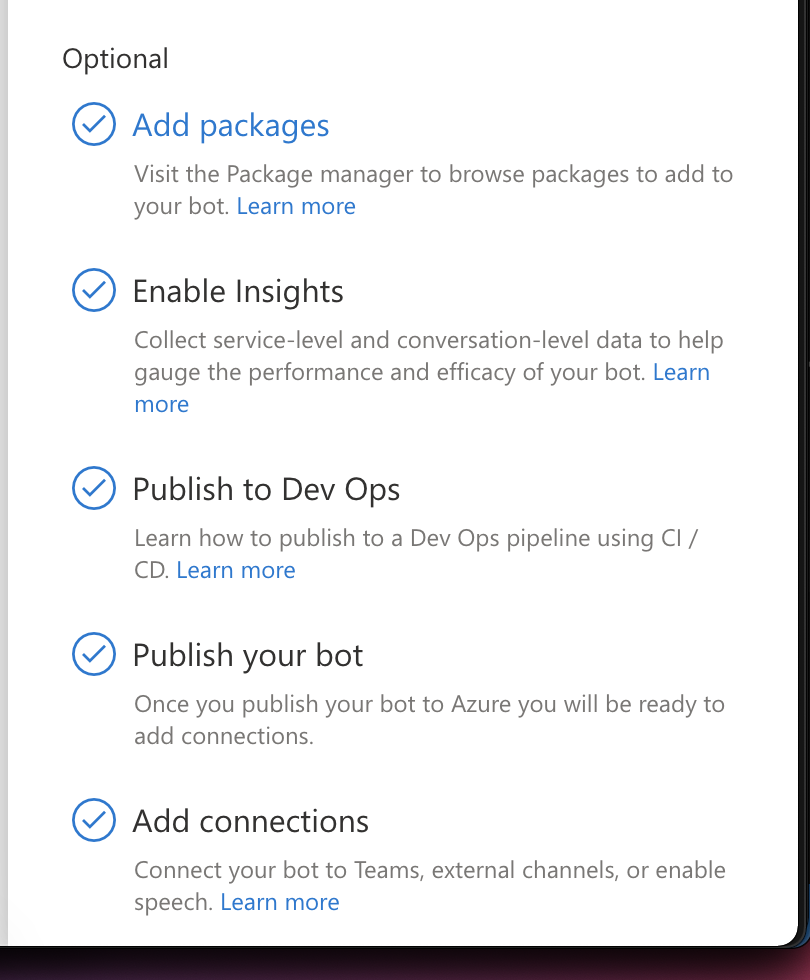This screenshot has width=810, height=980.
Task: Click the 'Visit the Package manager' description text
Action: coord(433,190)
